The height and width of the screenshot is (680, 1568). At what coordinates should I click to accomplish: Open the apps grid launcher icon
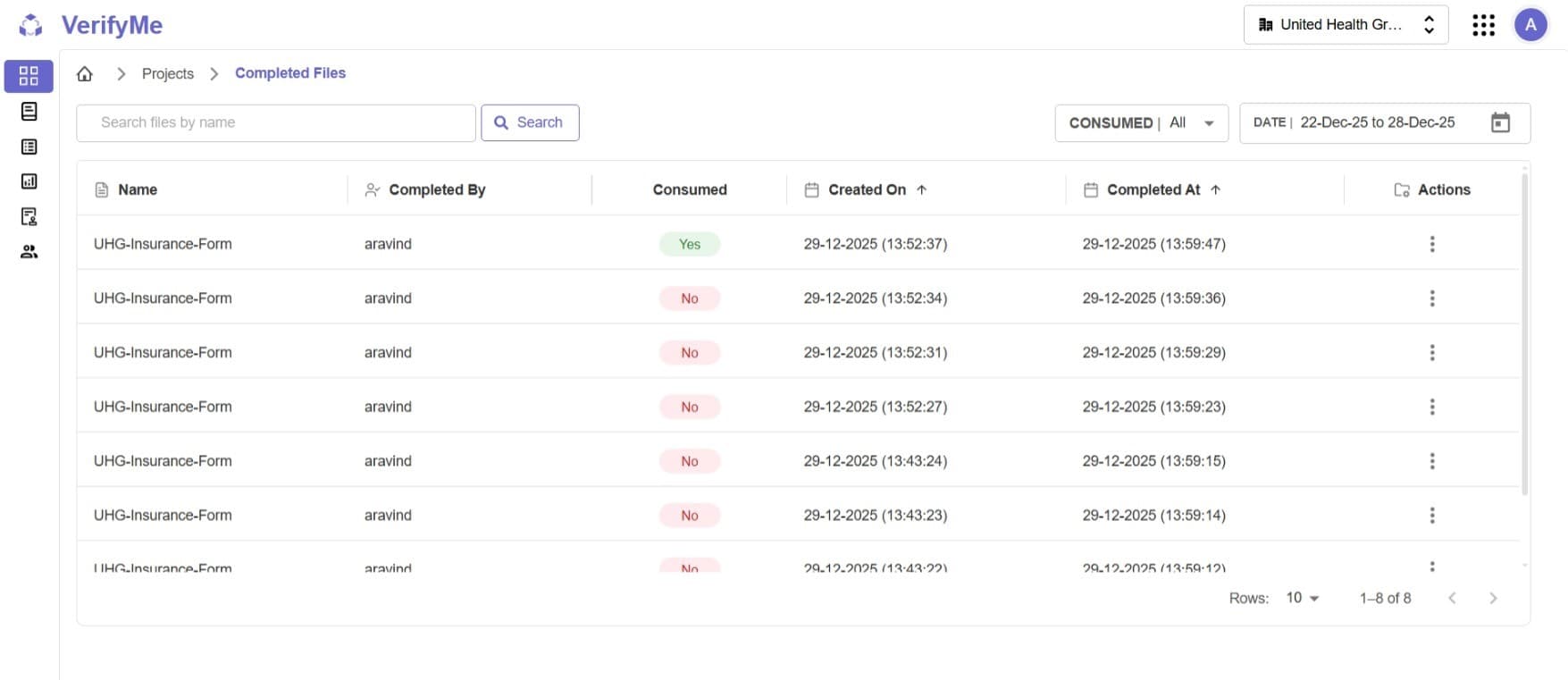tap(1483, 25)
